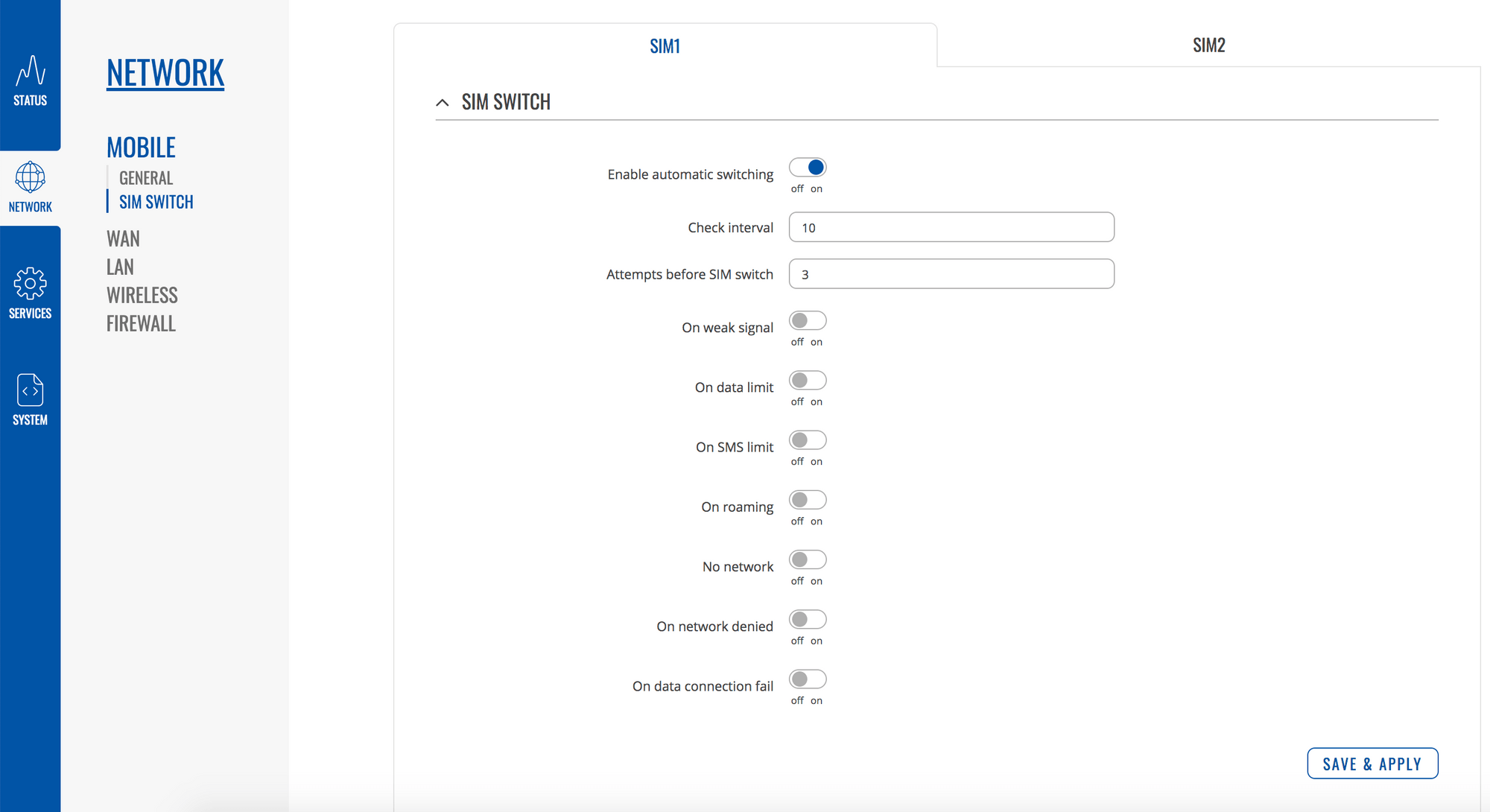Image resolution: width=1490 pixels, height=812 pixels.
Task: Open the System file icon
Action: (30, 390)
